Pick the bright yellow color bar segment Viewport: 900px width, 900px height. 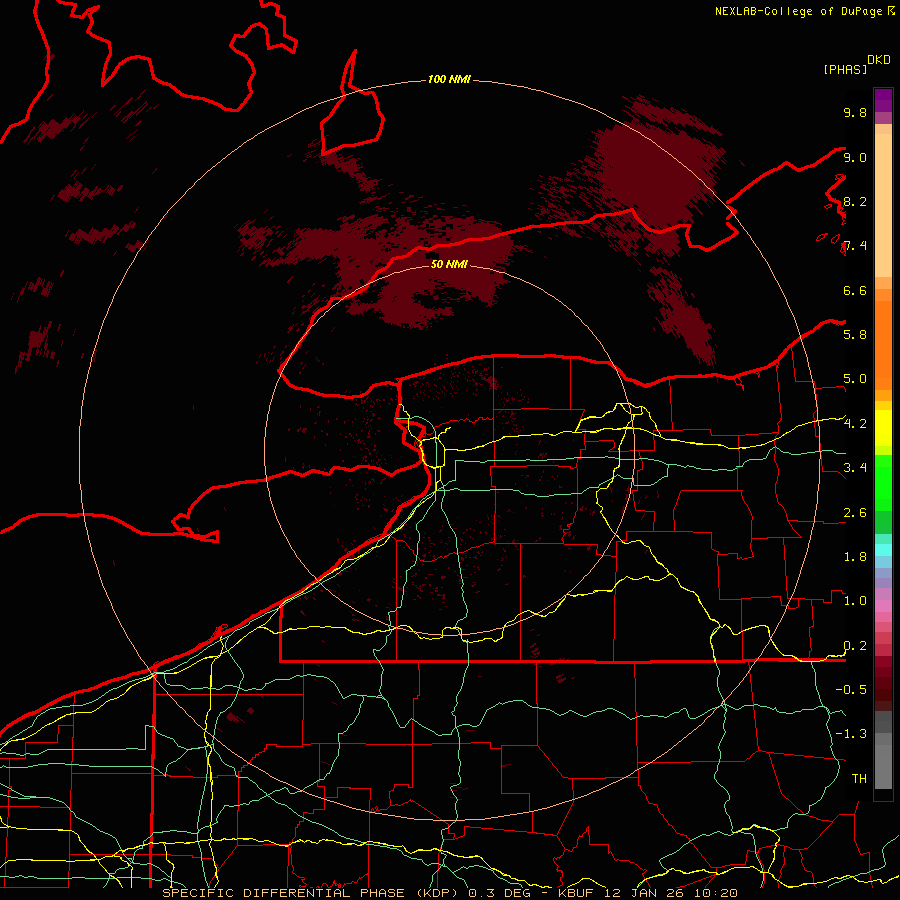[x=883, y=428]
